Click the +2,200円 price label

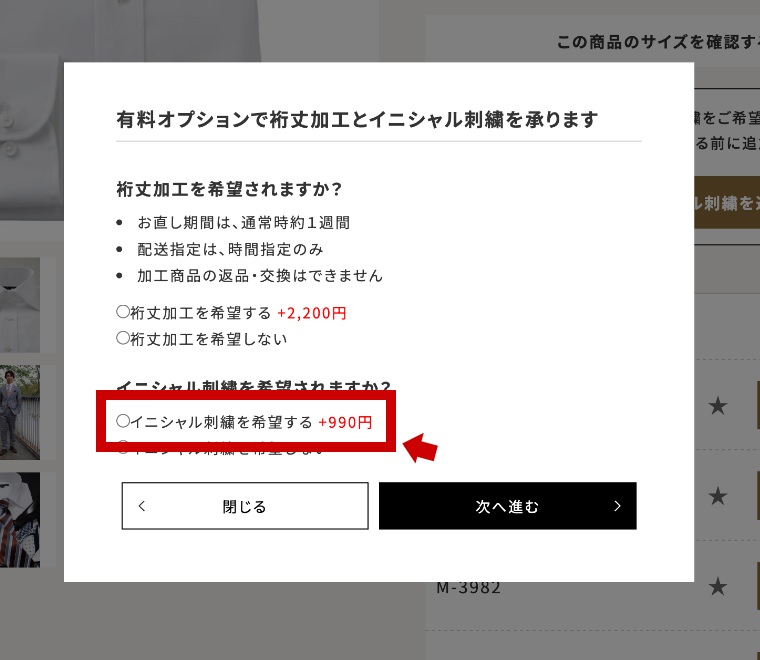click(x=312, y=313)
